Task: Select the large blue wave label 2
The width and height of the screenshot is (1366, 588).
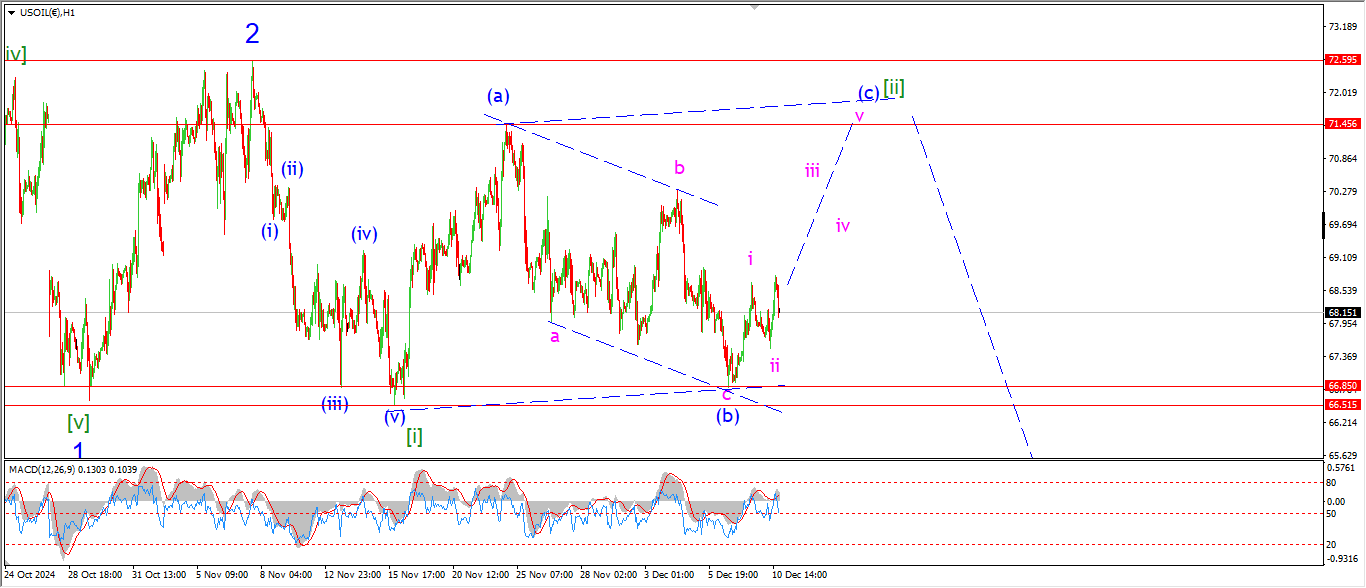Action: click(252, 34)
